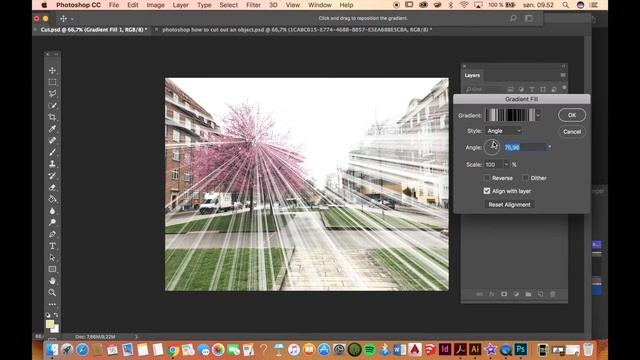Screen dimensions: 640x360
Task: Open the Image menu
Action: 156,5
